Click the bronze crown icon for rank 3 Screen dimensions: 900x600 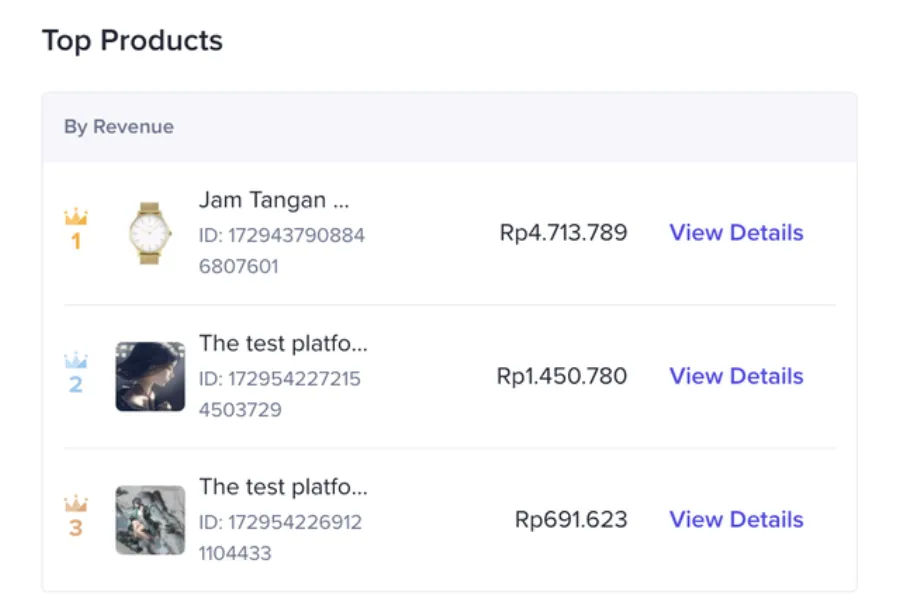coord(76,504)
